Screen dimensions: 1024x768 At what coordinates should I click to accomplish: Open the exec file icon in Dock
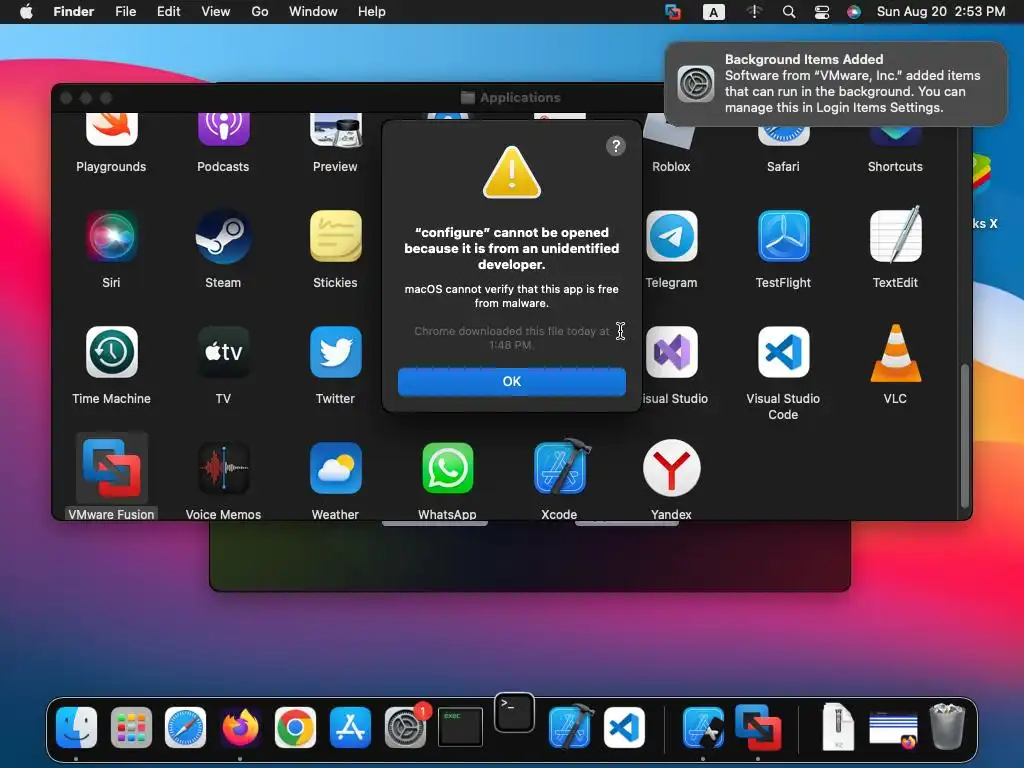click(460, 727)
